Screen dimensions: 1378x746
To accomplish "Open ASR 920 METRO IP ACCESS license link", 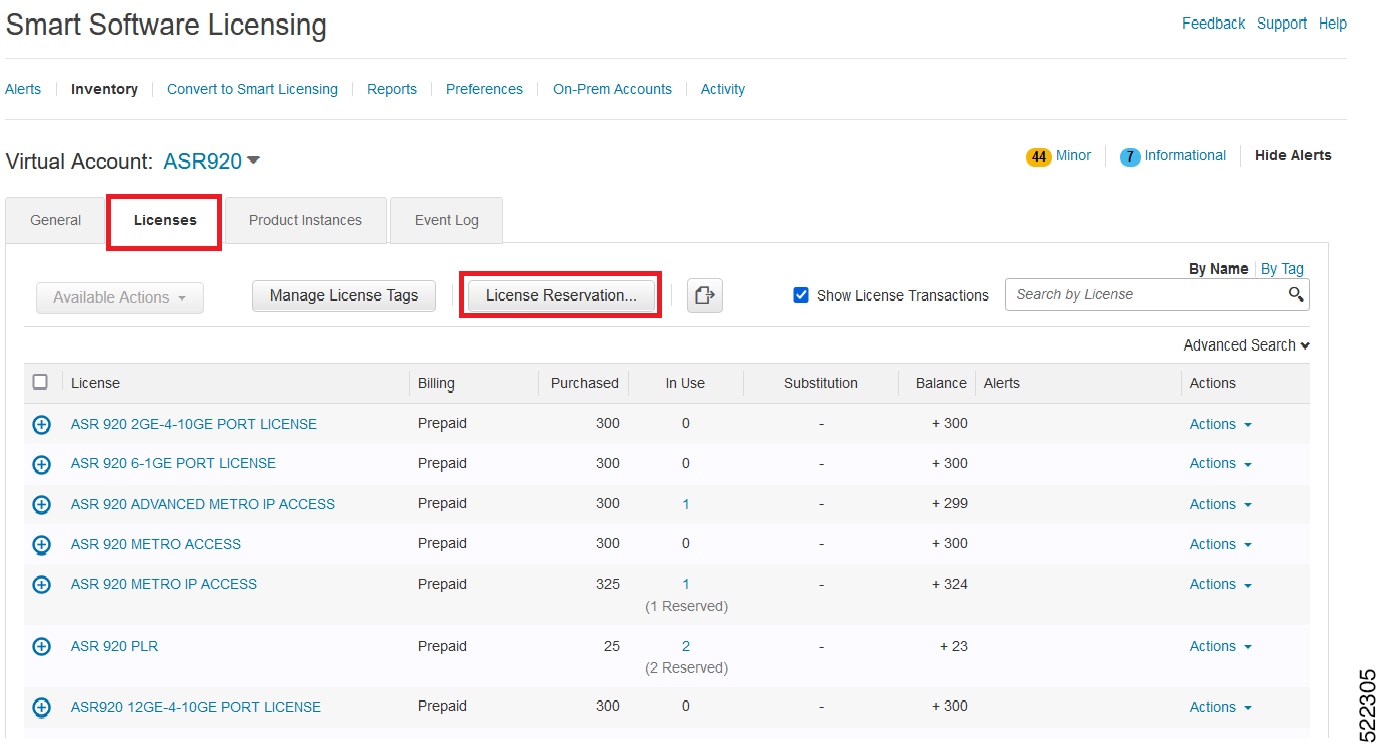I will (x=164, y=584).
